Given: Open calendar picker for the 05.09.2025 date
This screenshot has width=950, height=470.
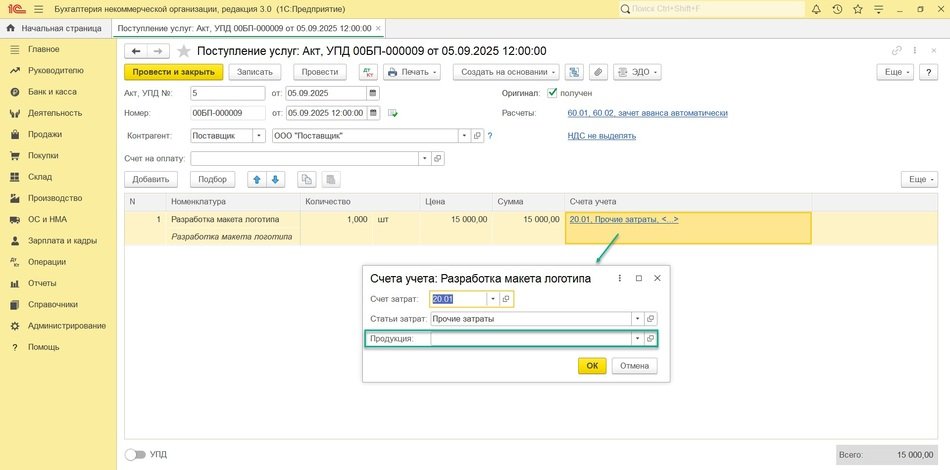Looking at the screenshot, I should 373,93.
